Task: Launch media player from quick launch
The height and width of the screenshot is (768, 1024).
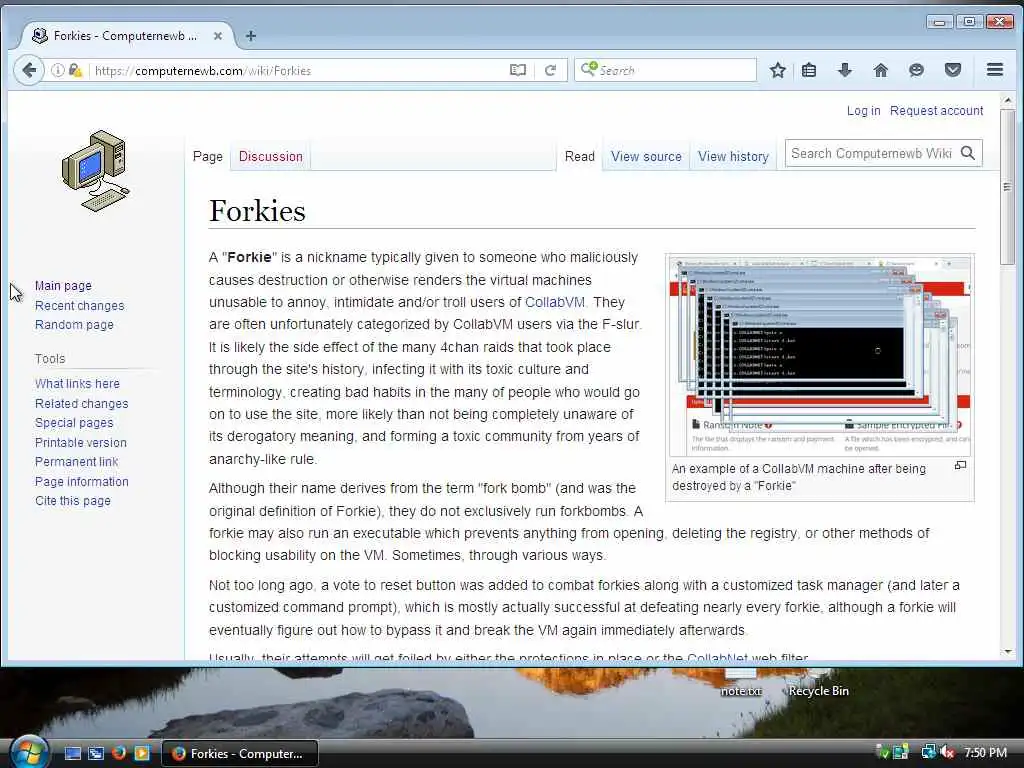Action: pos(142,753)
